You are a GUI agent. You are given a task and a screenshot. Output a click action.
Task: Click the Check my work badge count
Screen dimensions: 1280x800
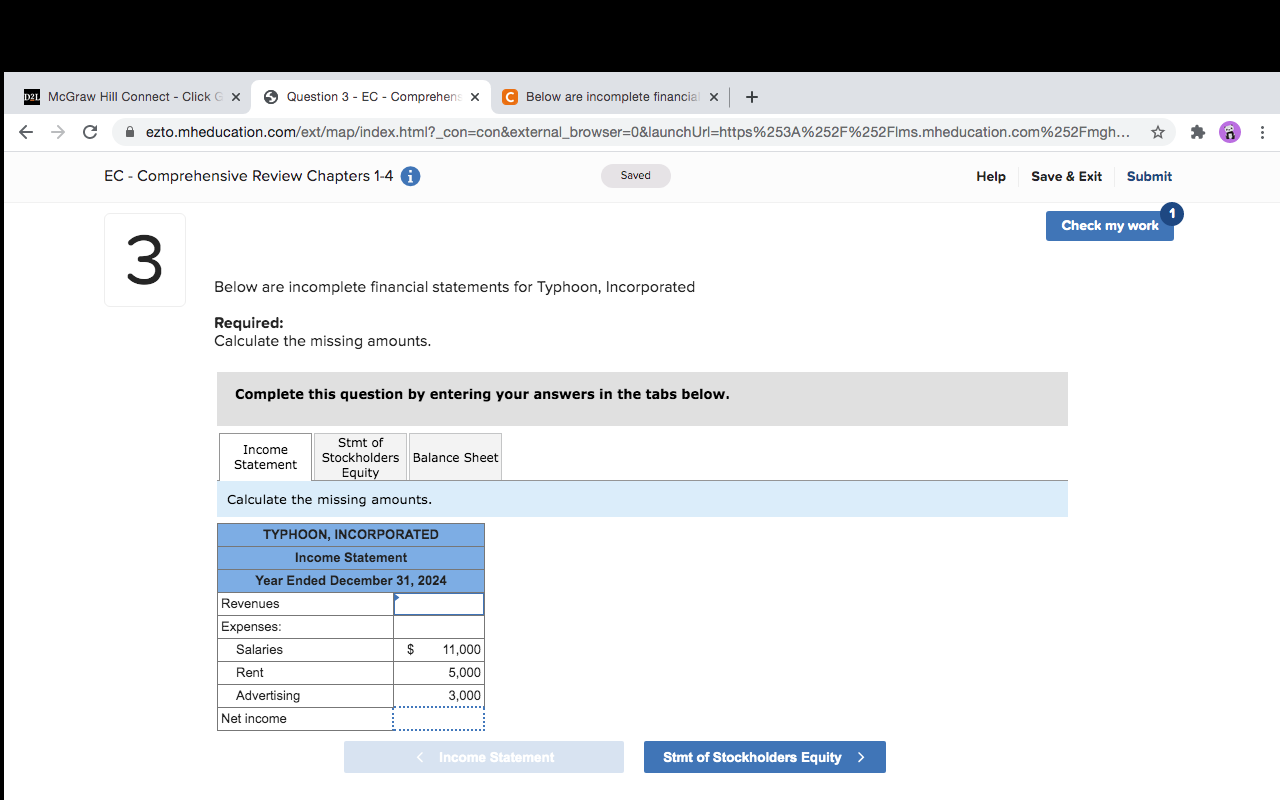tap(1172, 213)
